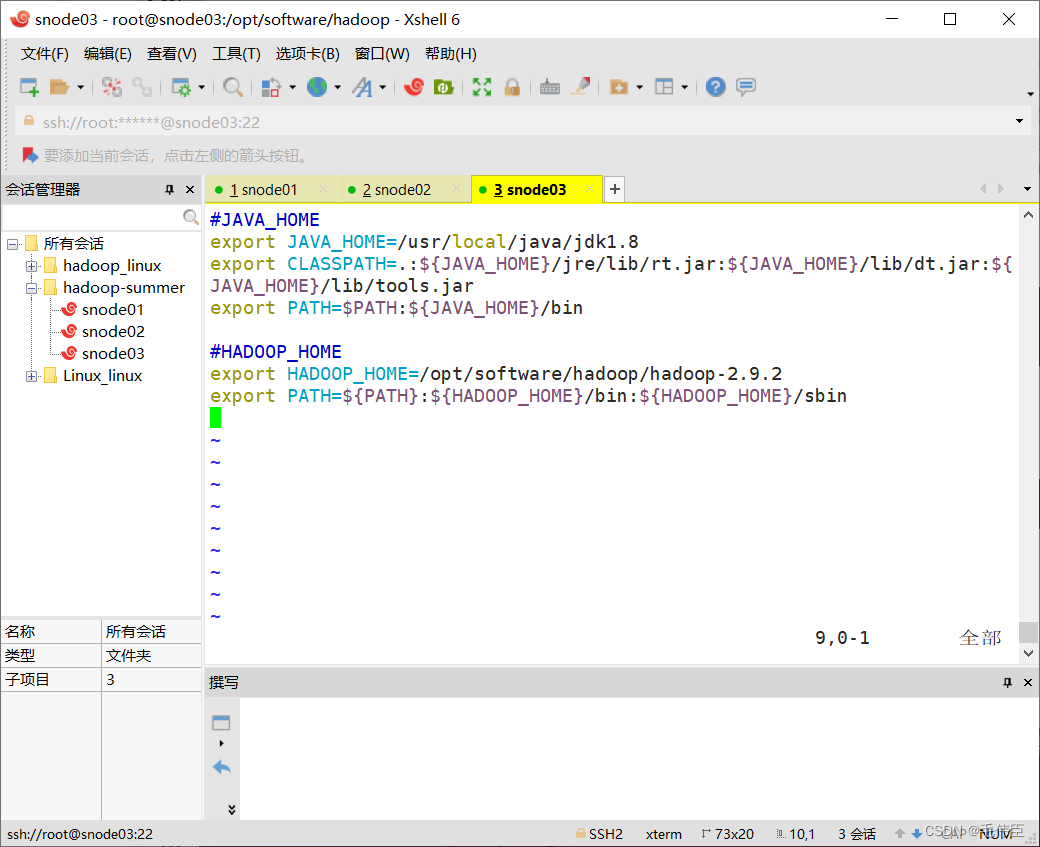Click the font A toolbar icon

click(362, 87)
